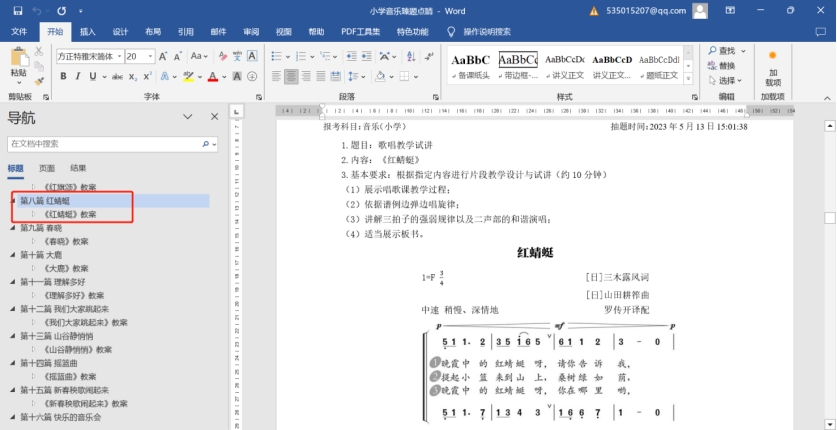Switch to the 页面 tab in navigation pane
837x430 pixels.
click(x=47, y=168)
